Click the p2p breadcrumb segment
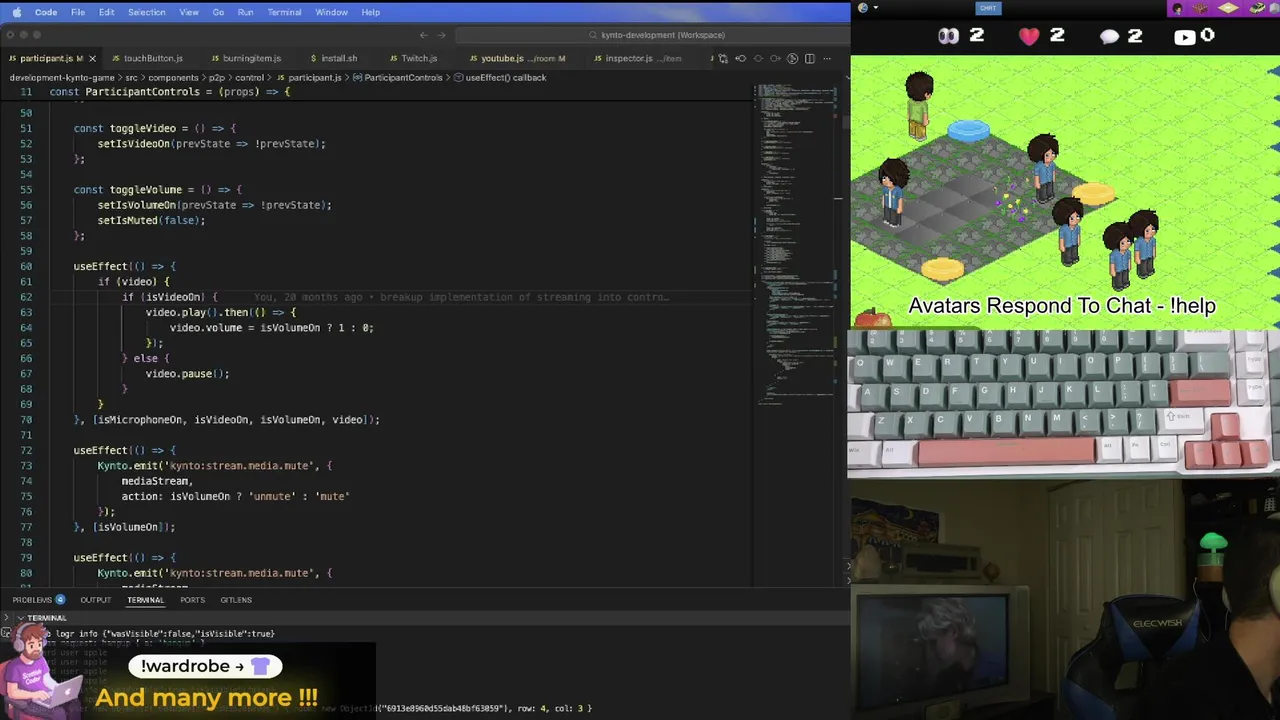Screen dimensions: 1280x720 coord(216,77)
